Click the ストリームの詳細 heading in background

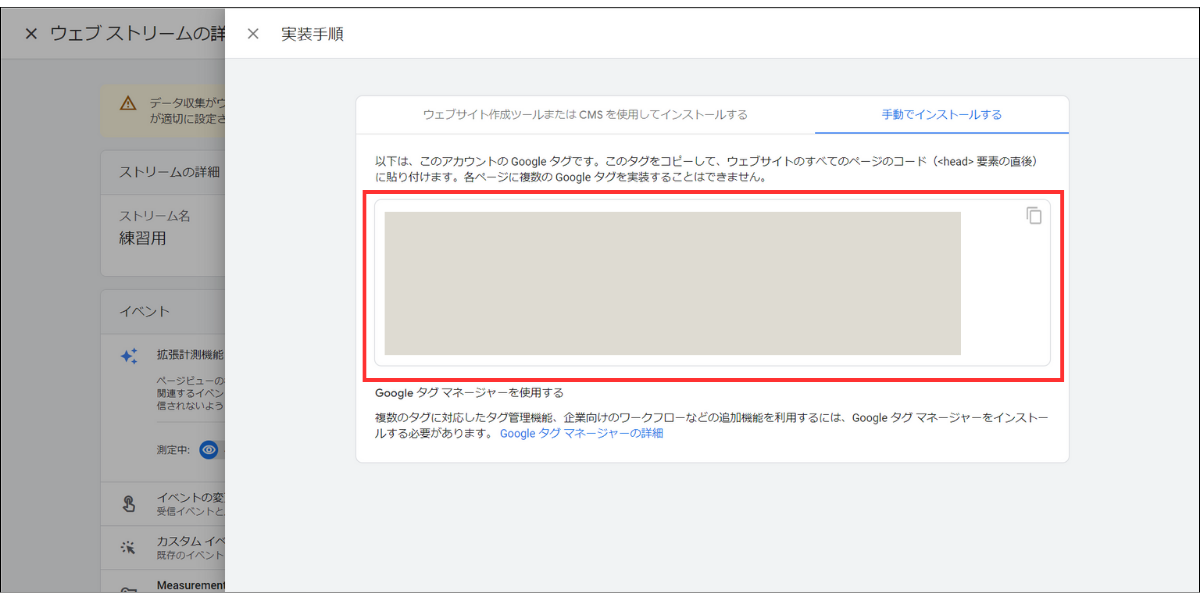(170, 172)
